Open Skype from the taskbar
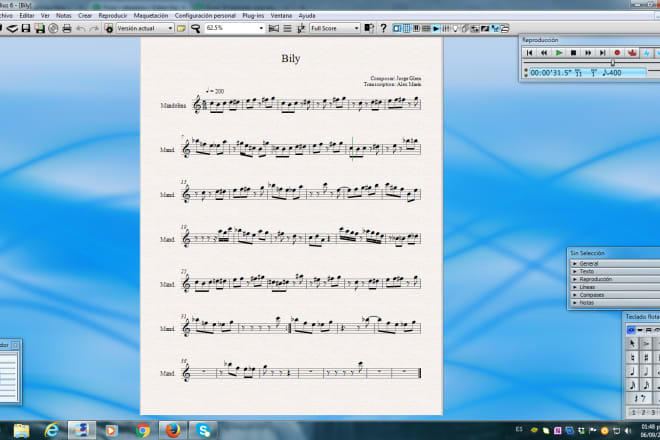This screenshot has height=440, width=660. click(x=203, y=430)
